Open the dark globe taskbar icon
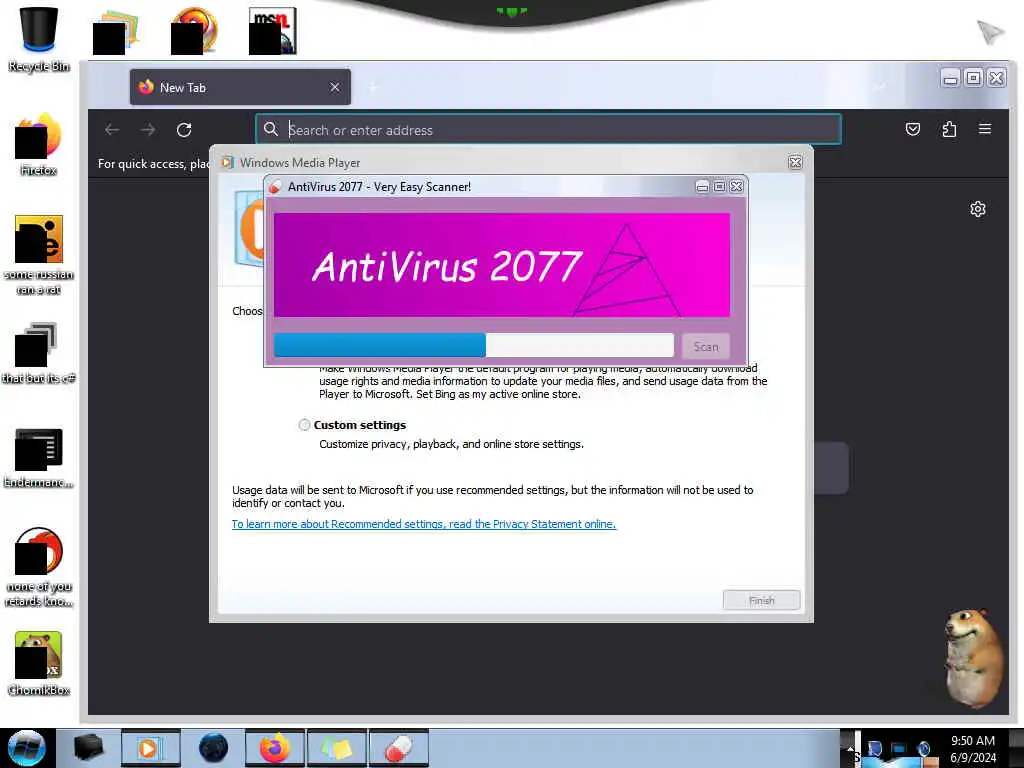The height and width of the screenshot is (768, 1024). [x=213, y=748]
